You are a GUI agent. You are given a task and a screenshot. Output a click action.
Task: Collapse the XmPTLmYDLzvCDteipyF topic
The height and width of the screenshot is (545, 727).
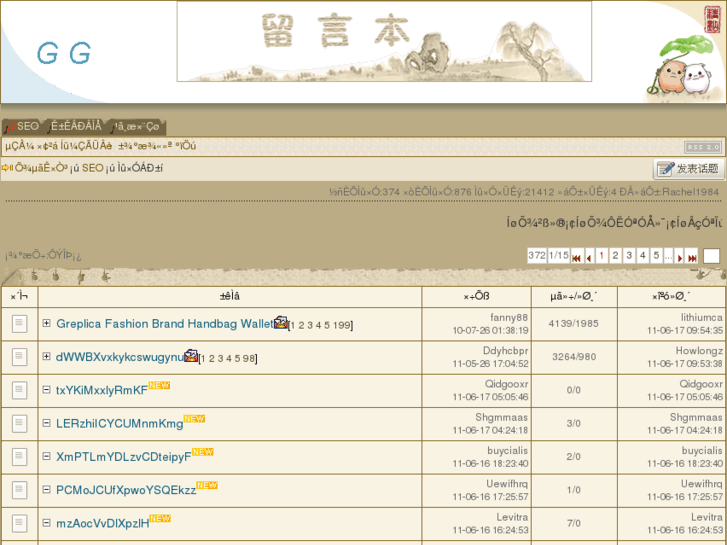[x=46, y=456]
